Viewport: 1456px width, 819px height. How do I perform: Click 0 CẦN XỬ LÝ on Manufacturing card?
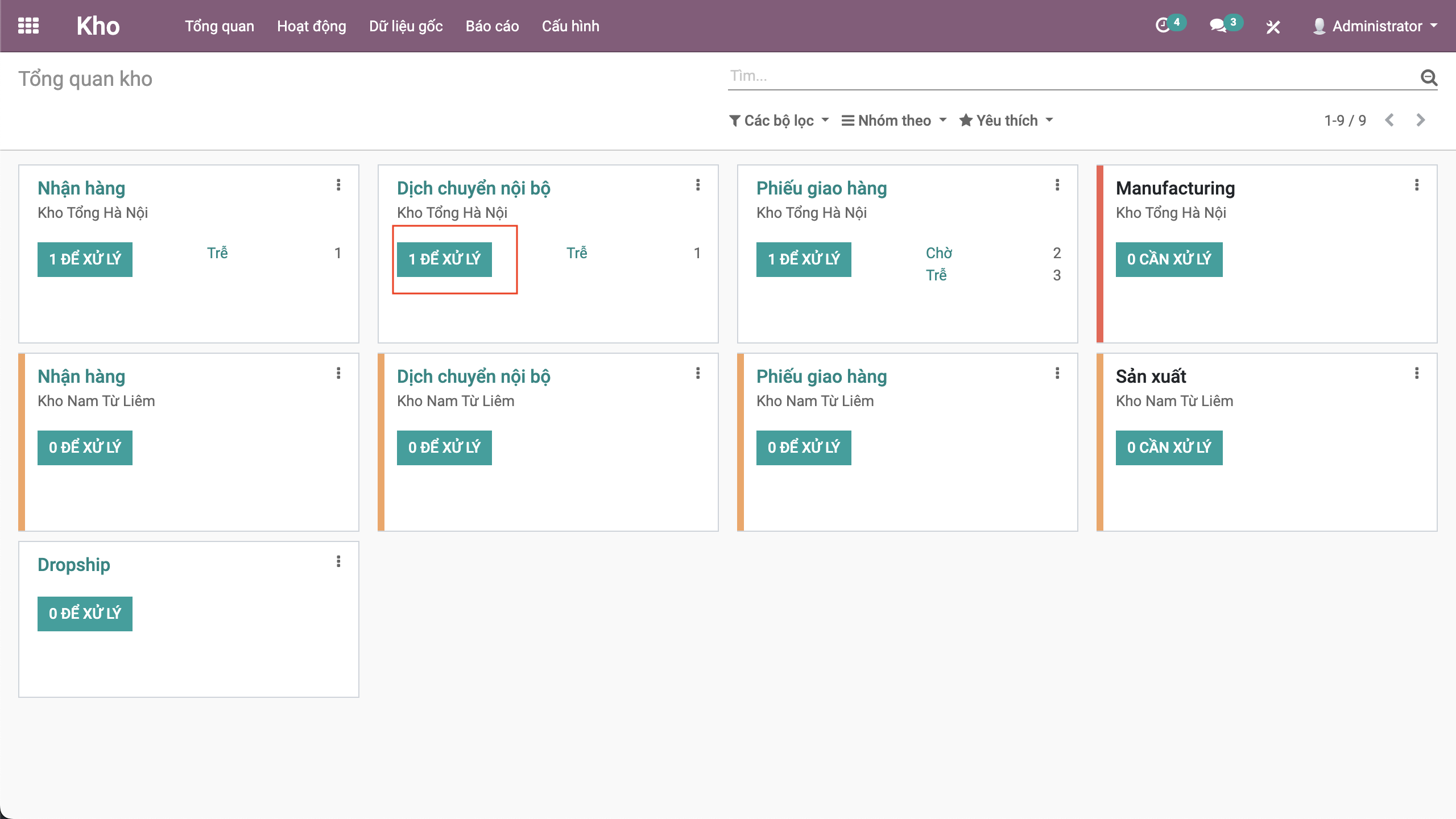click(1169, 259)
